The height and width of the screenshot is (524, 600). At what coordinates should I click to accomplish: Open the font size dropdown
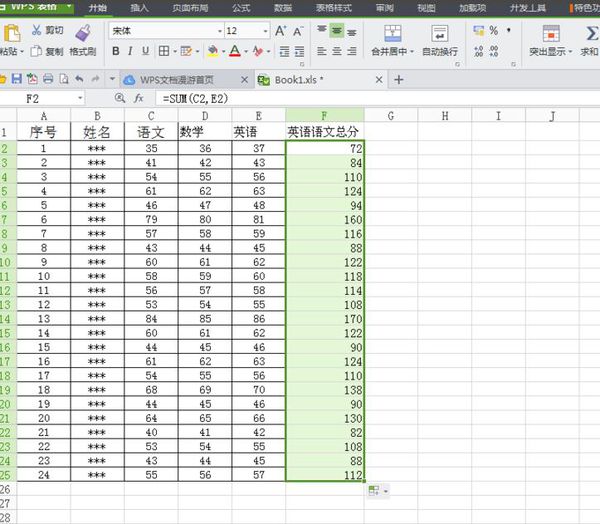point(266,31)
